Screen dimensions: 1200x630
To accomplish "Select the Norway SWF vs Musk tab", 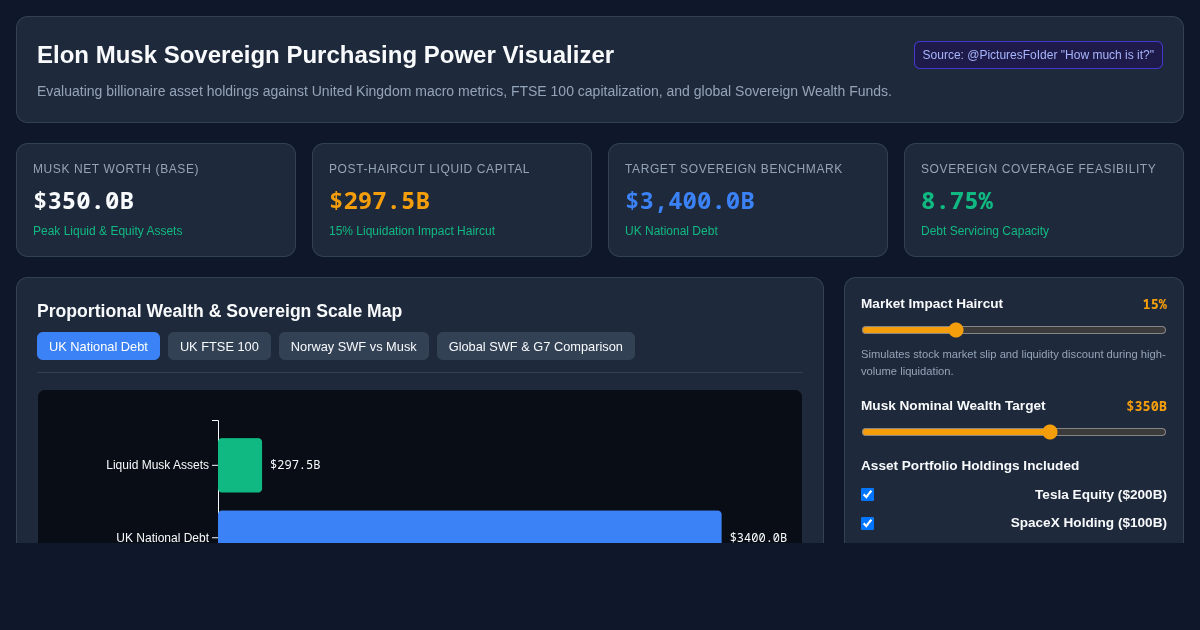I will (x=354, y=346).
